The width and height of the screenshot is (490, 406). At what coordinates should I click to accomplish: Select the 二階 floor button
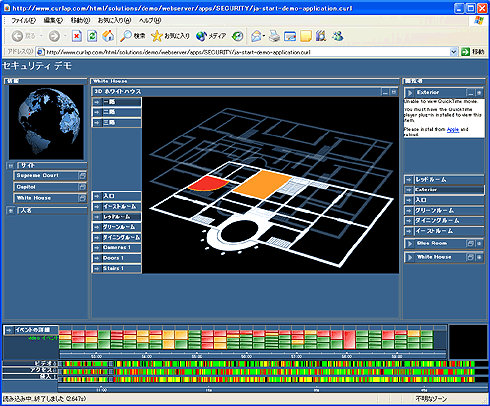117,112
